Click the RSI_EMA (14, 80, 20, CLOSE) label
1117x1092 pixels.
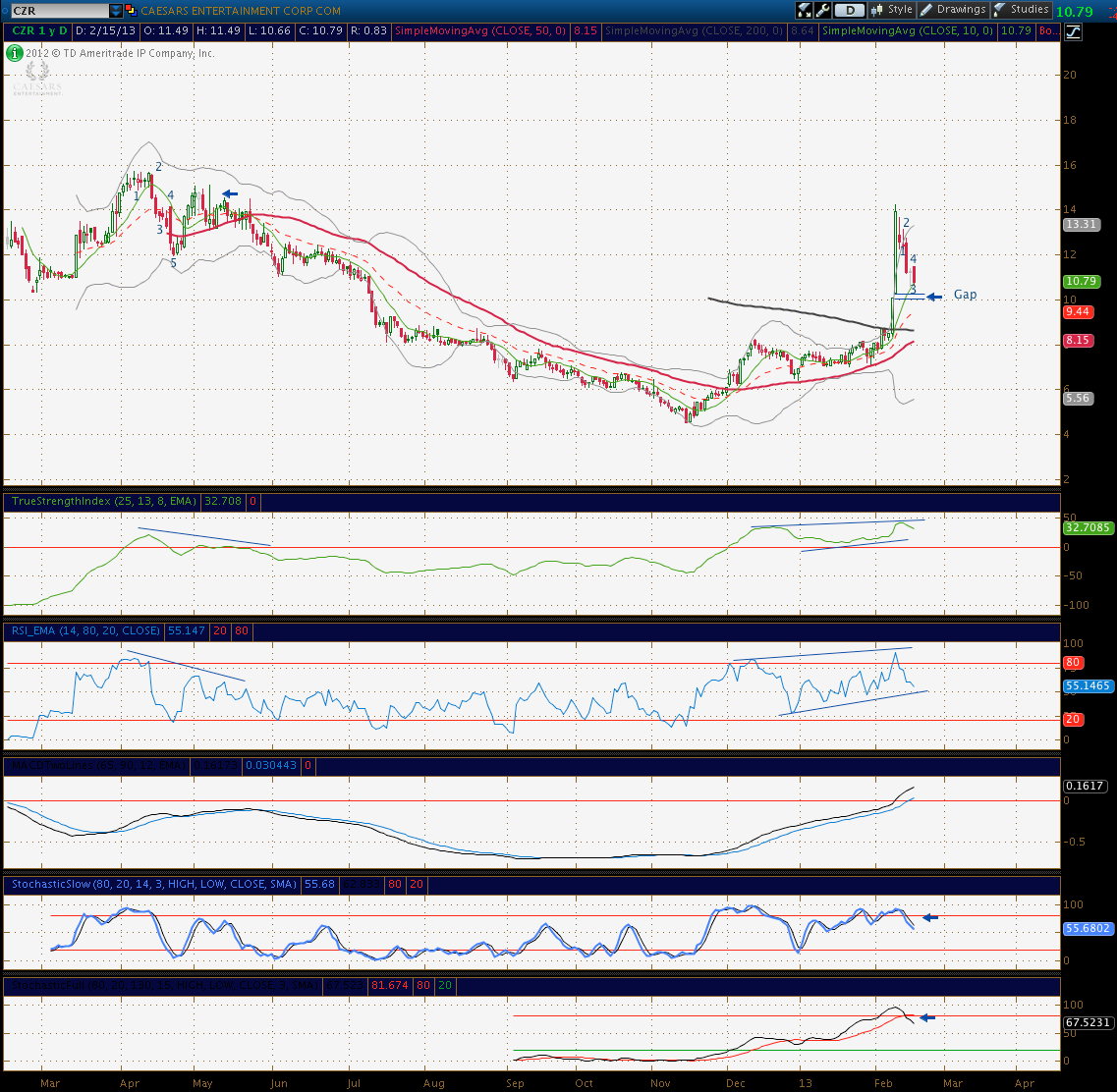tap(85, 630)
